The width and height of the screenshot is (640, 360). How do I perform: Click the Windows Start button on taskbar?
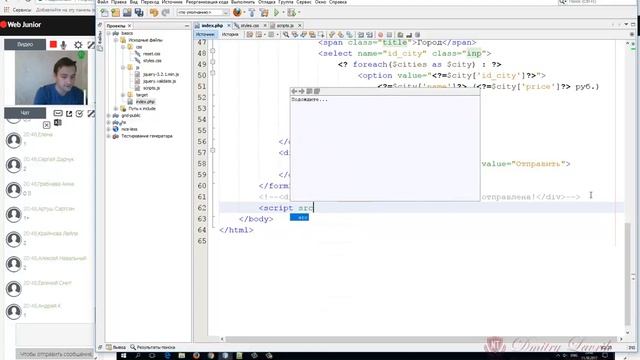tap(123, 356)
